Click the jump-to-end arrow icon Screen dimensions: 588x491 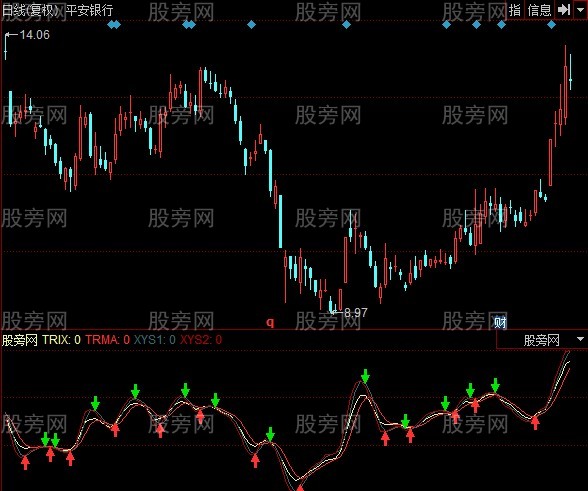[x=564, y=10]
